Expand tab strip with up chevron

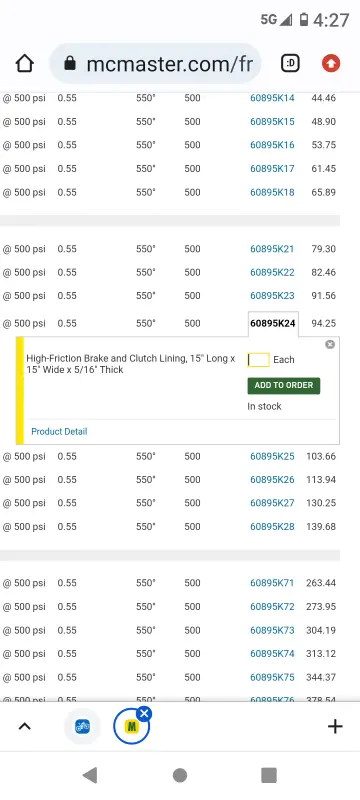click(x=24, y=727)
